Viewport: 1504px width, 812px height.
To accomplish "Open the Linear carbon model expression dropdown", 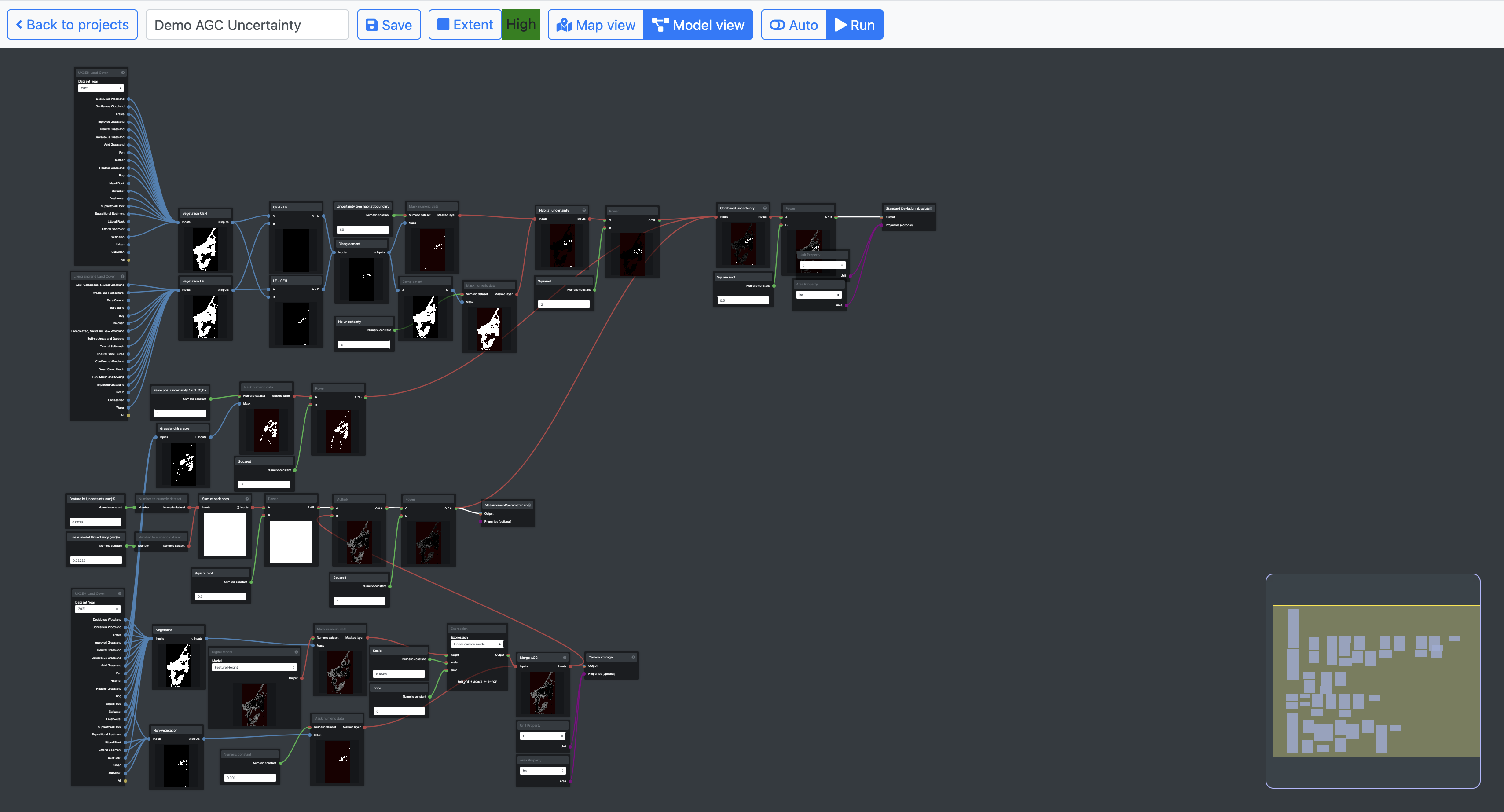I will 477,644.
